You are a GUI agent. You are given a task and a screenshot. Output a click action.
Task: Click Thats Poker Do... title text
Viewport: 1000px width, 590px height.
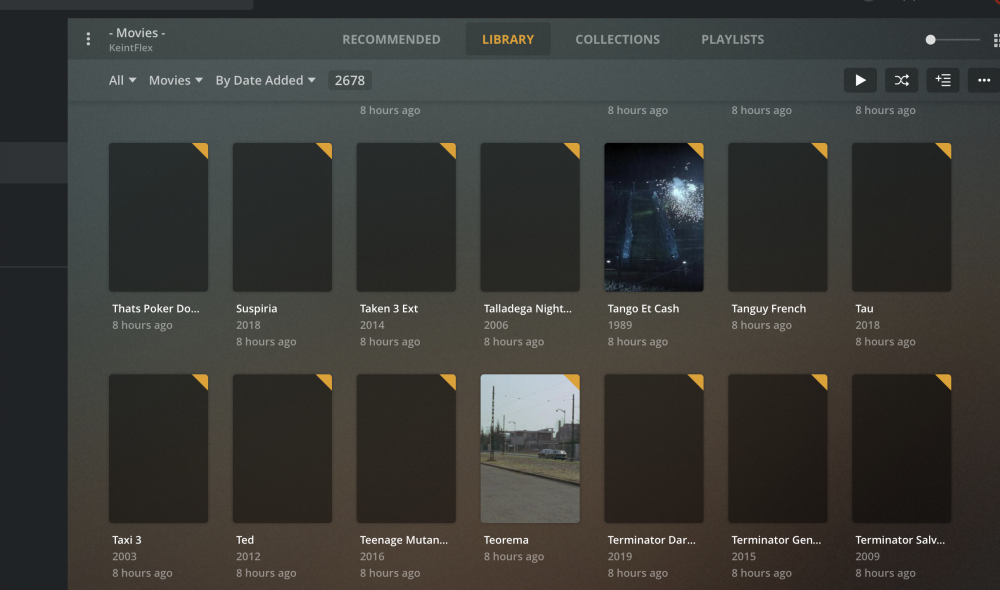tap(156, 309)
